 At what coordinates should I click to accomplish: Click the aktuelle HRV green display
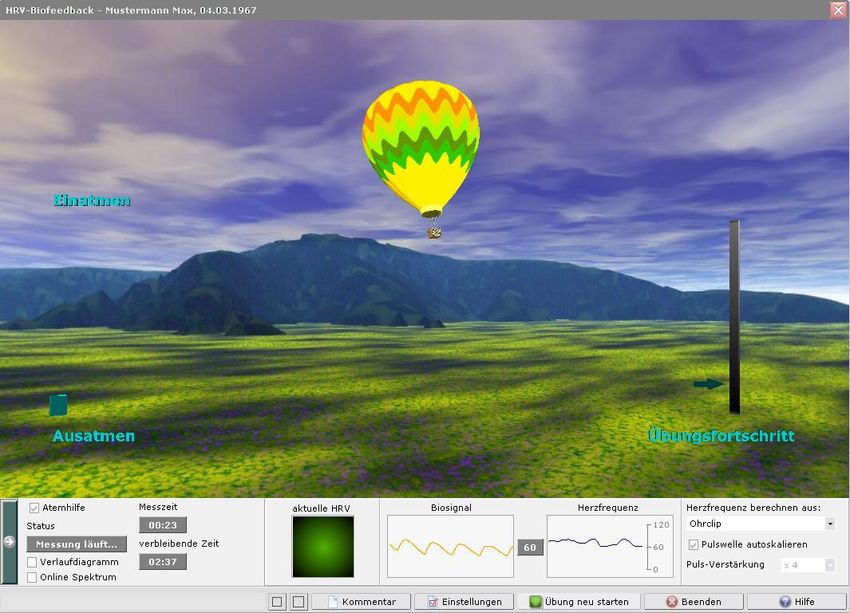tap(322, 546)
